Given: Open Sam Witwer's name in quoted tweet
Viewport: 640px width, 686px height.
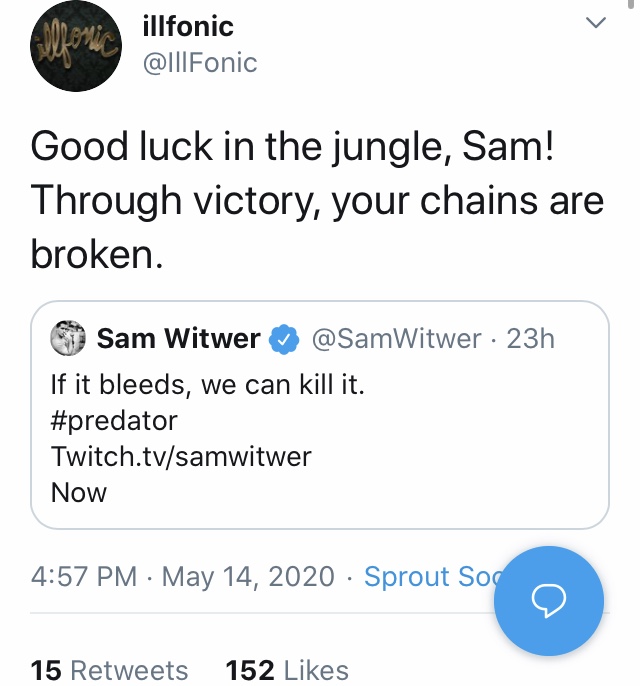Looking at the screenshot, I should pos(178,339).
